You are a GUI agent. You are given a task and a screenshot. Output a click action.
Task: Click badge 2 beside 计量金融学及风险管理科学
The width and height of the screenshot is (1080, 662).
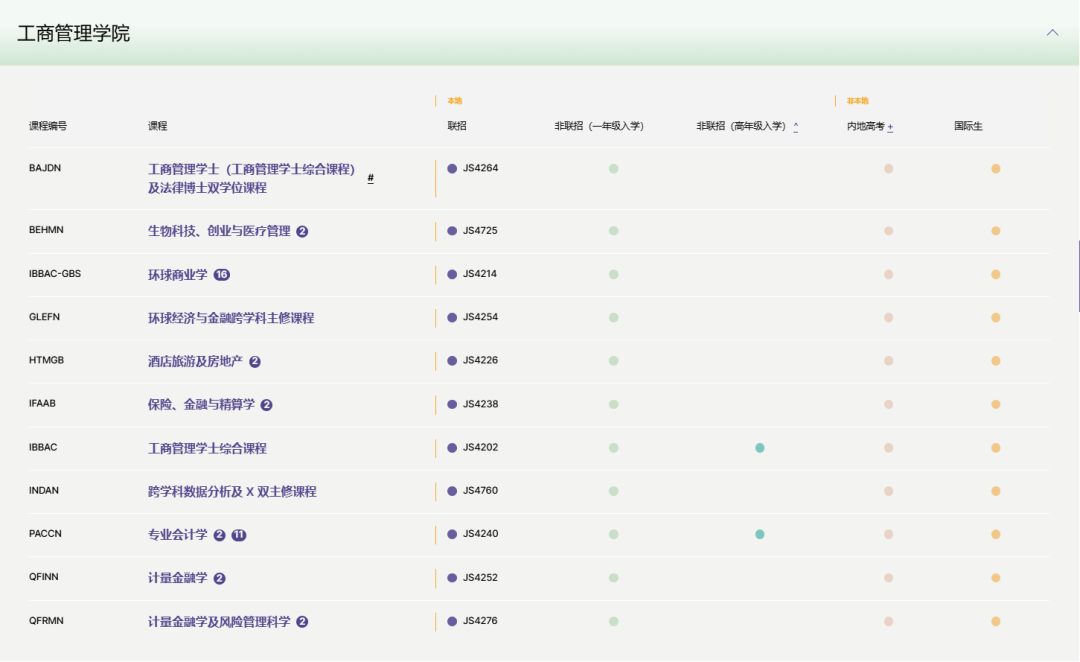click(302, 622)
